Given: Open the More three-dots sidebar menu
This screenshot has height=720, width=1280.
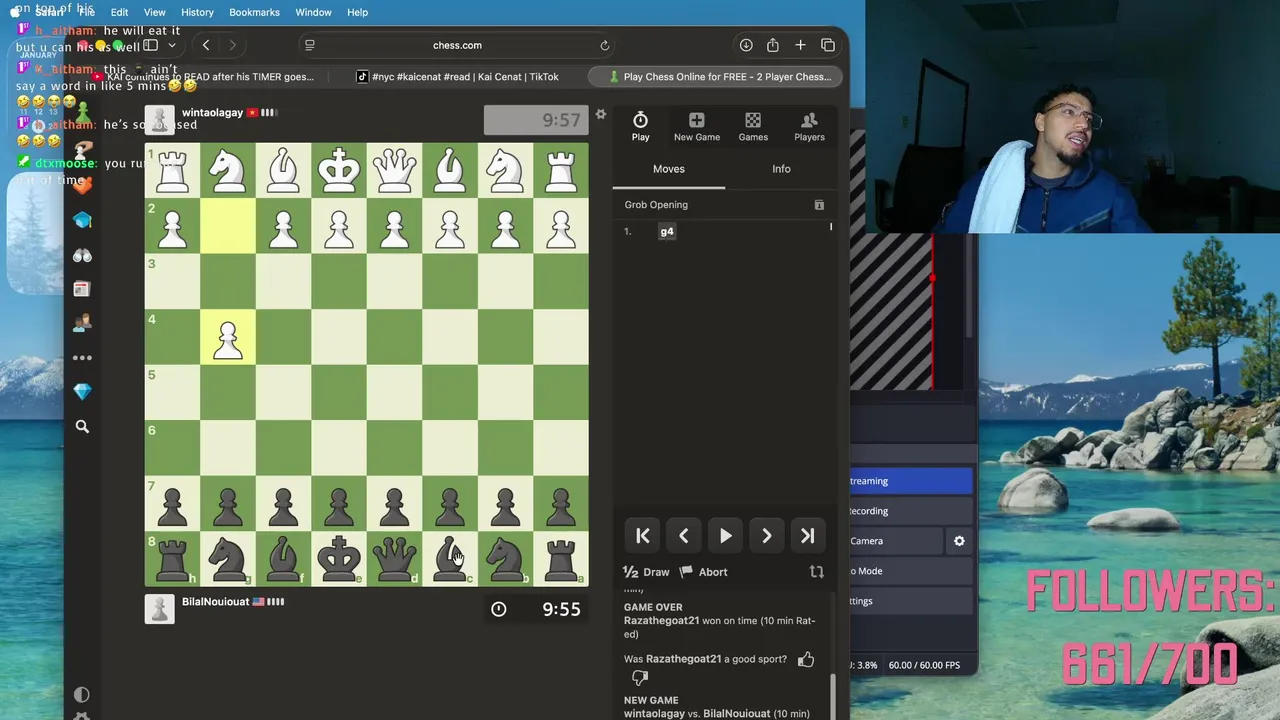Looking at the screenshot, I should (x=82, y=358).
